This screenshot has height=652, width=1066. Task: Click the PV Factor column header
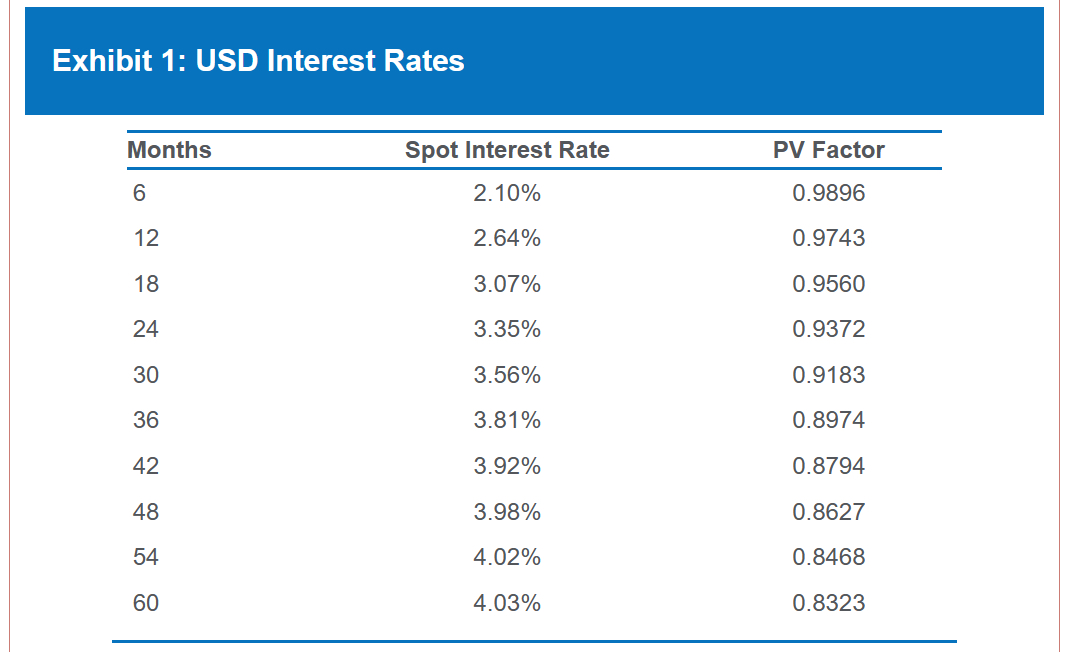point(828,150)
